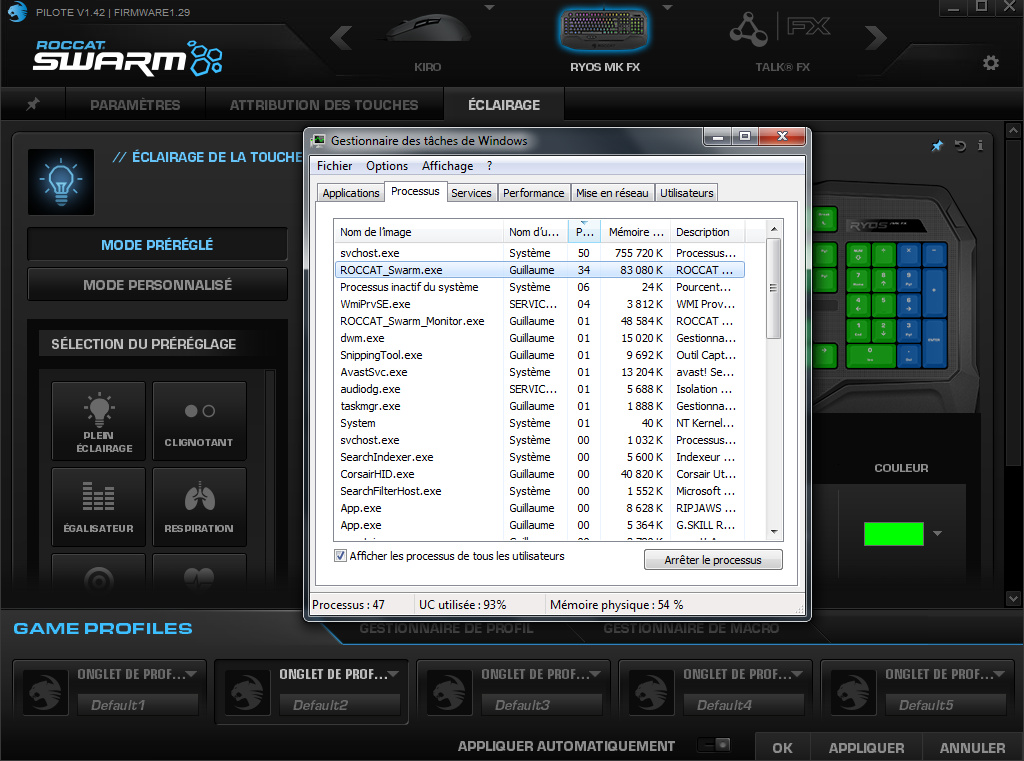Click the Task Manager window title icon

(319, 140)
